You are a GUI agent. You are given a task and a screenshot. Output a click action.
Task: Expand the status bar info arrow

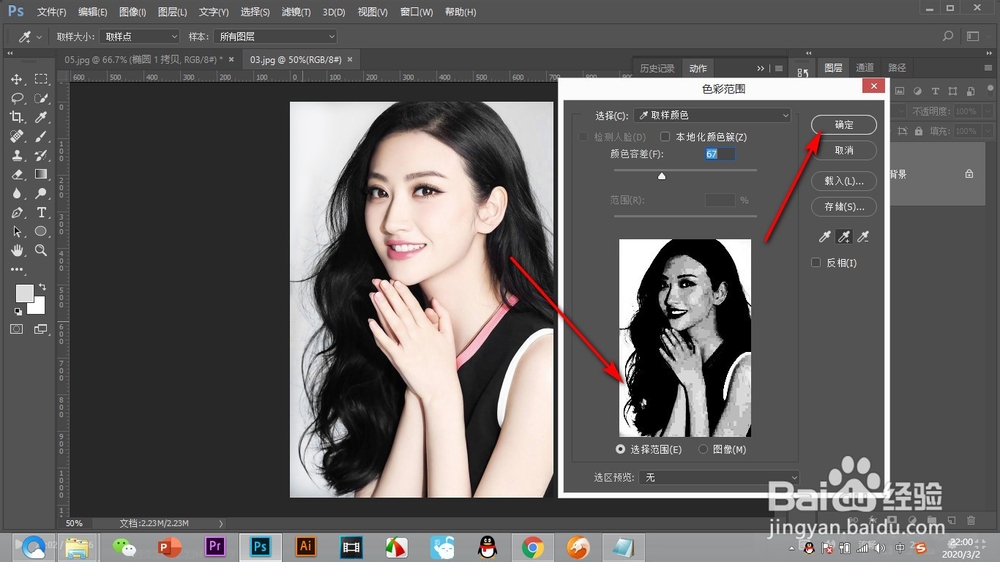[221, 523]
